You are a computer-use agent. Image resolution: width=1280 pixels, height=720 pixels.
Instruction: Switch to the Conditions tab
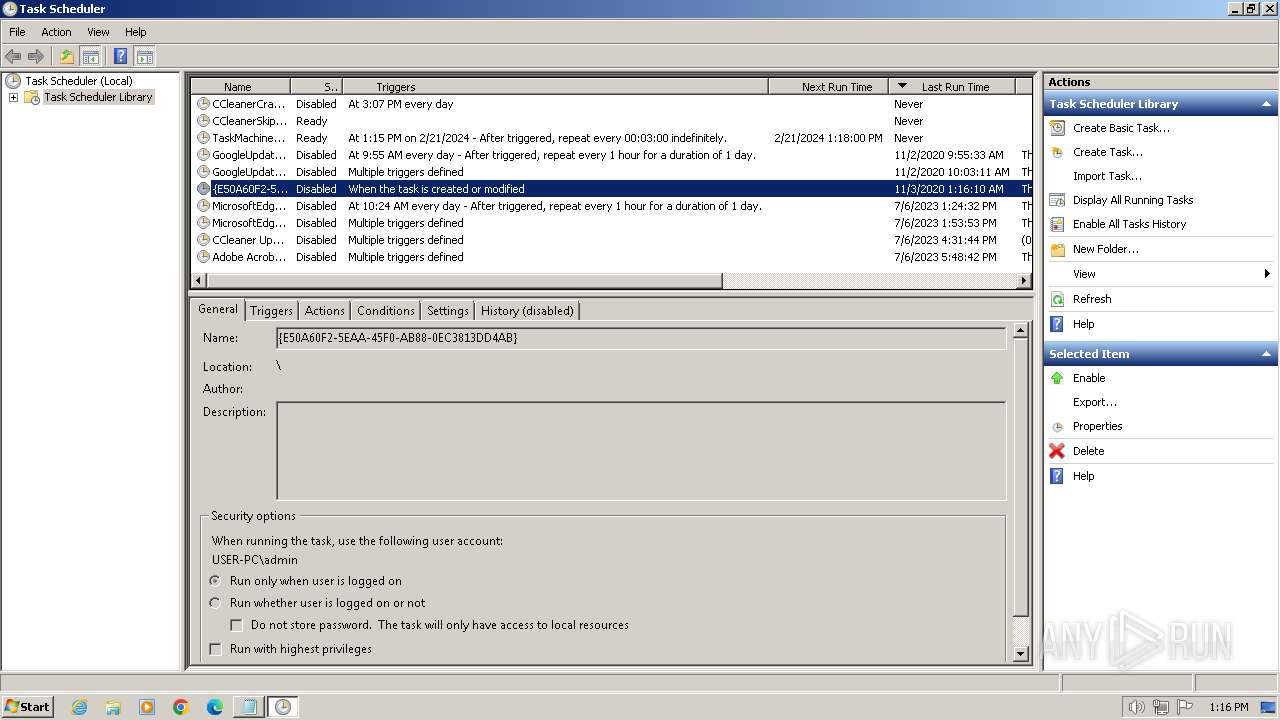(386, 311)
